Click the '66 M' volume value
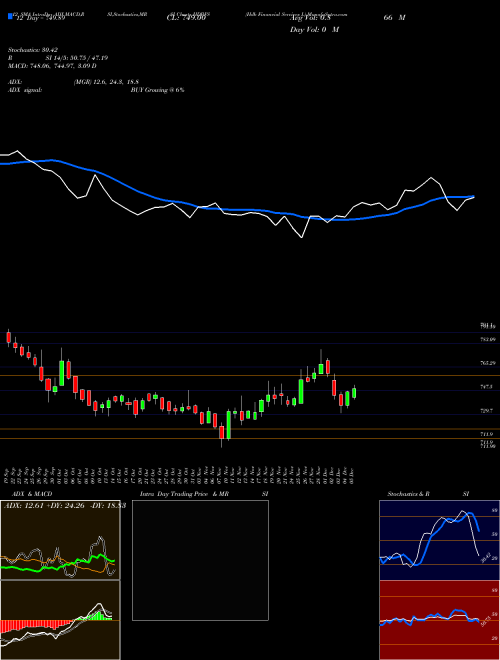Screen dimensions: 500x660 point(394,18)
